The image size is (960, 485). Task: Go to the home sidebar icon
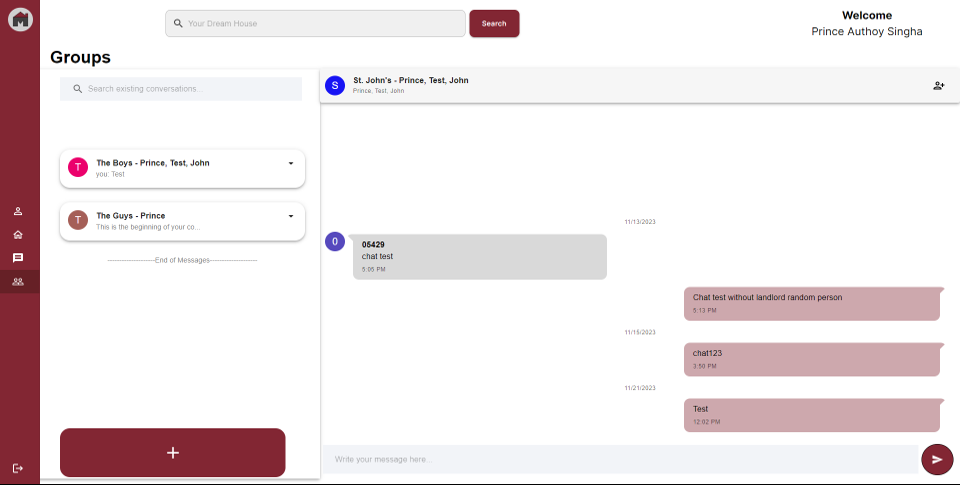[x=18, y=235]
